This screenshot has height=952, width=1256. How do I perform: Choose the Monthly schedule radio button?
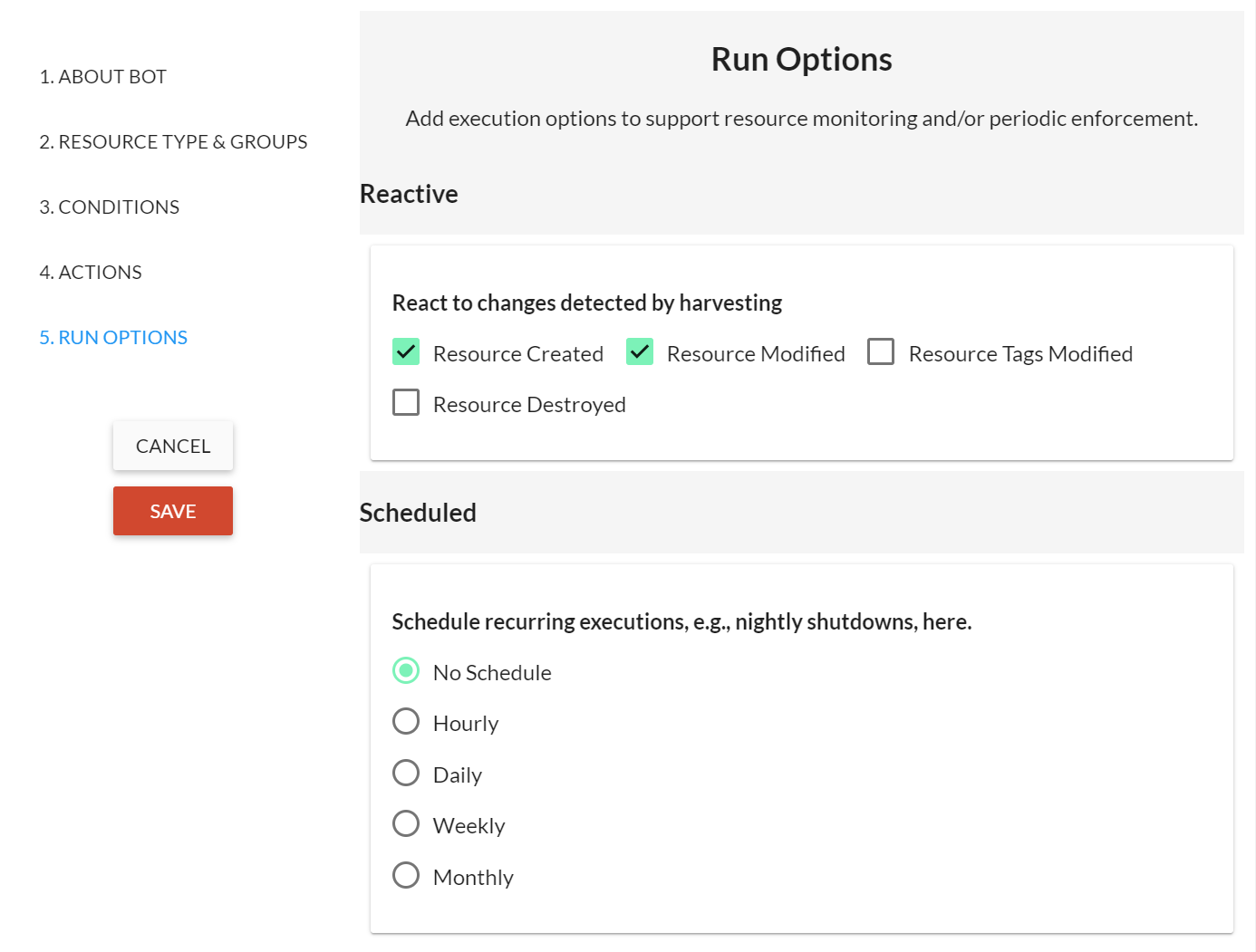(x=406, y=875)
